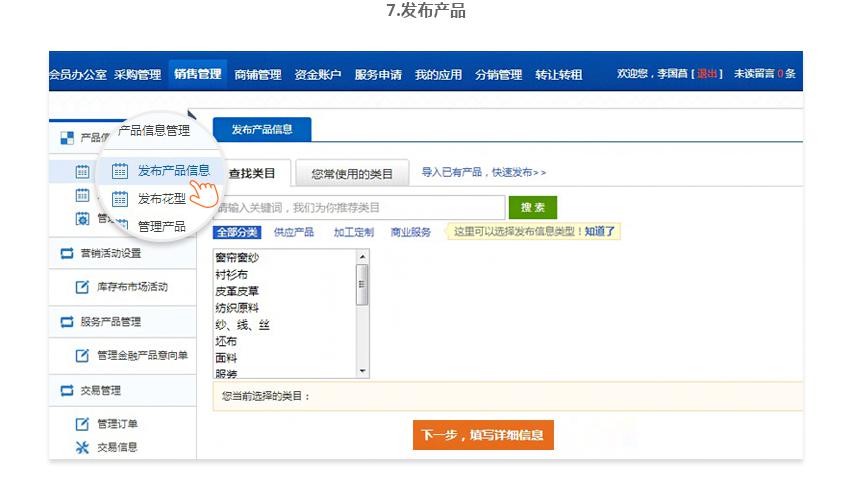
Task: Click tools icon beside 交易信息
Action: [82, 448]
